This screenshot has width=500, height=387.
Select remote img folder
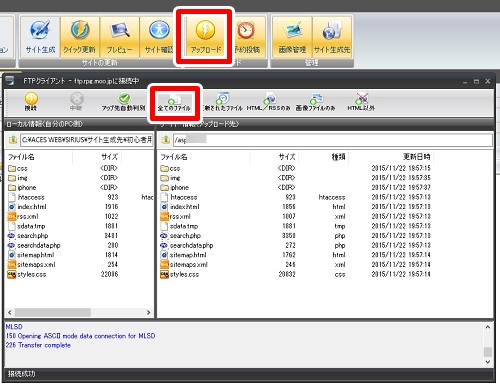[171, 178]
